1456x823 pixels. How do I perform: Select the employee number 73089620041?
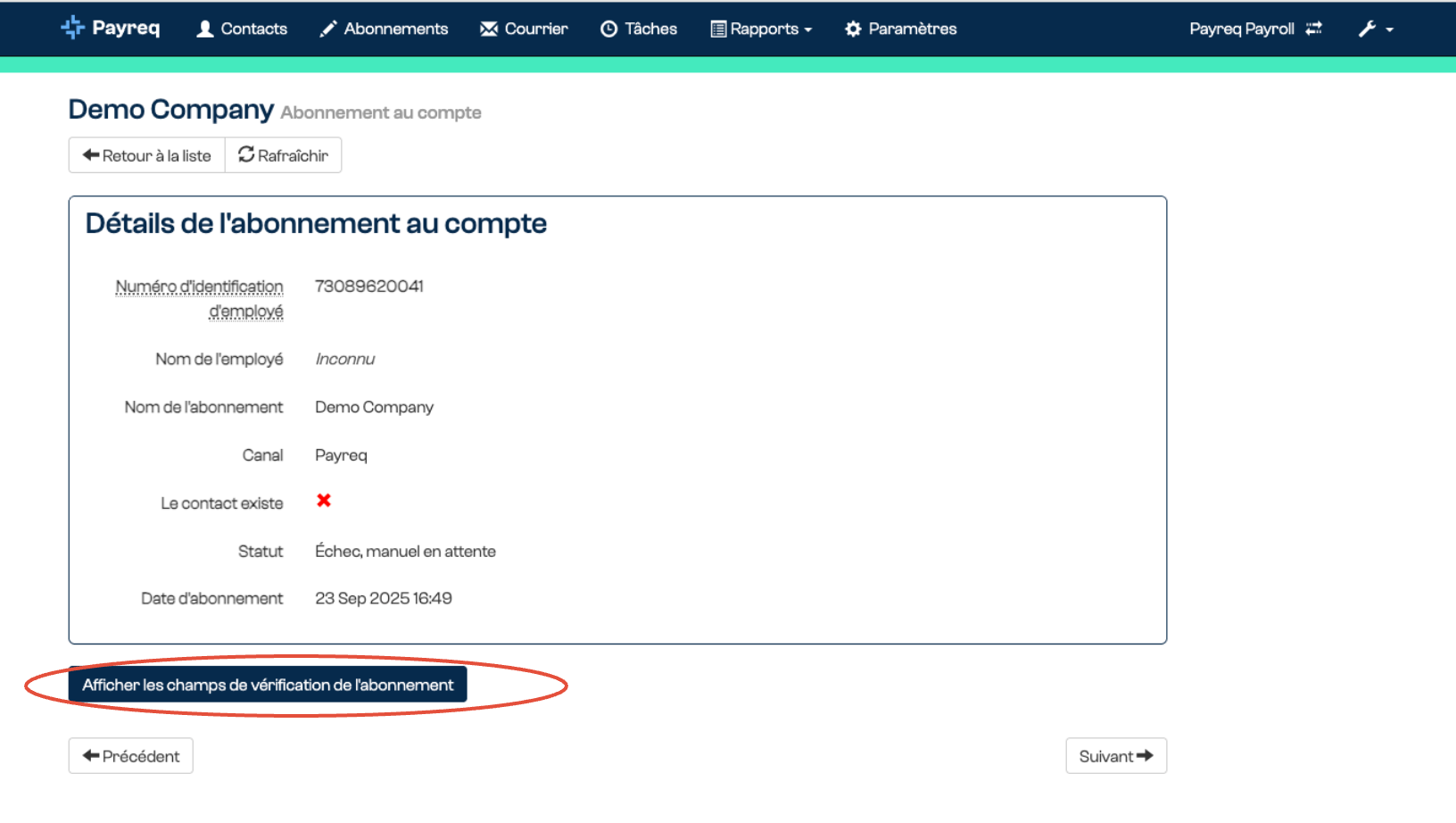[x=369, y=287]
